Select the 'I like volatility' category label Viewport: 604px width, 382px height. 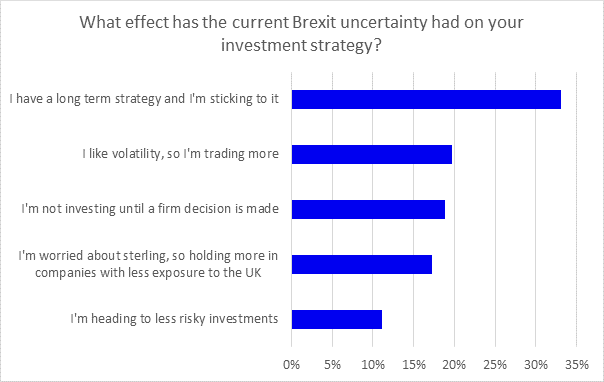point(180,154)
